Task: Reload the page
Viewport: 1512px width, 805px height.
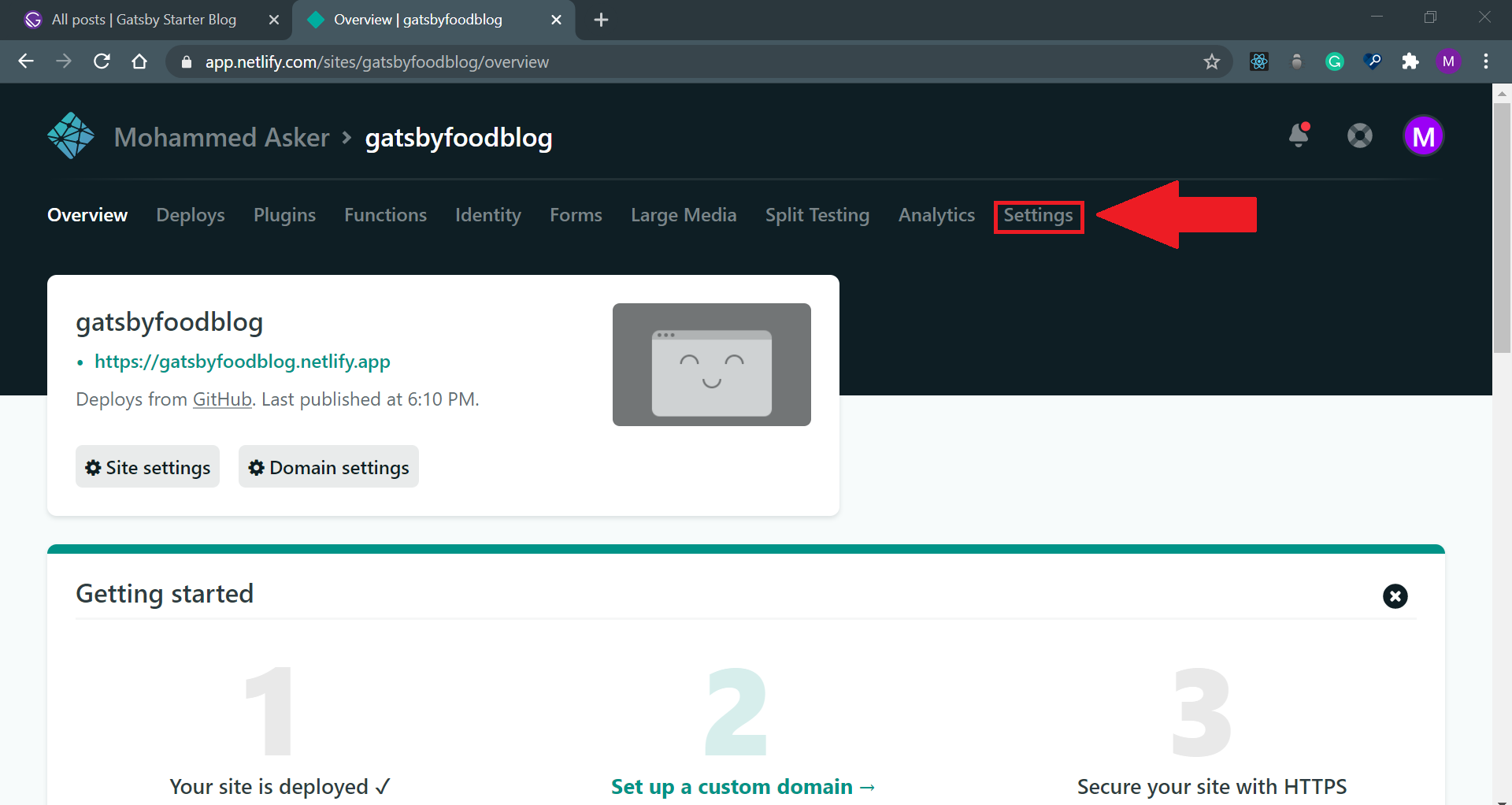Action: click(x=102, y=61)
